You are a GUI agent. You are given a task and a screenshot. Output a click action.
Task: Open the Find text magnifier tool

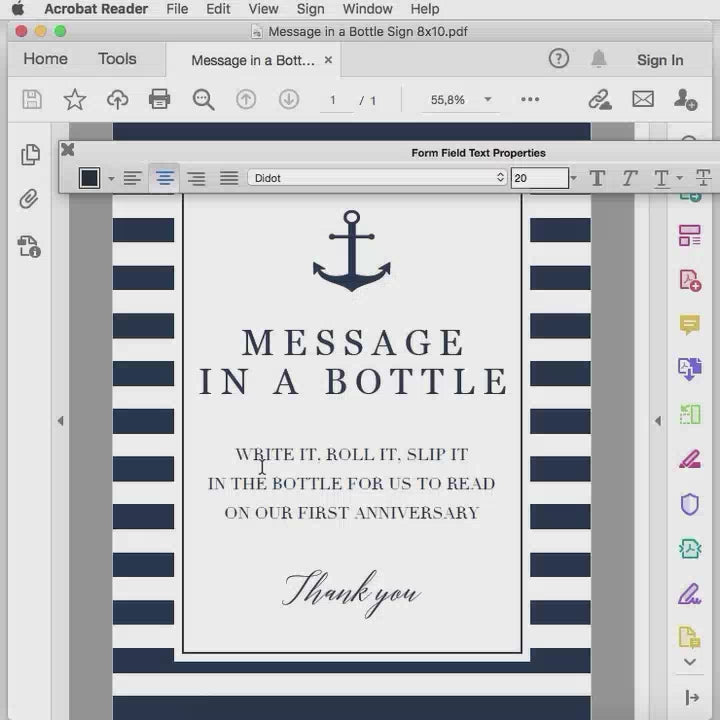pyautogui.click(x=203, y=99)
